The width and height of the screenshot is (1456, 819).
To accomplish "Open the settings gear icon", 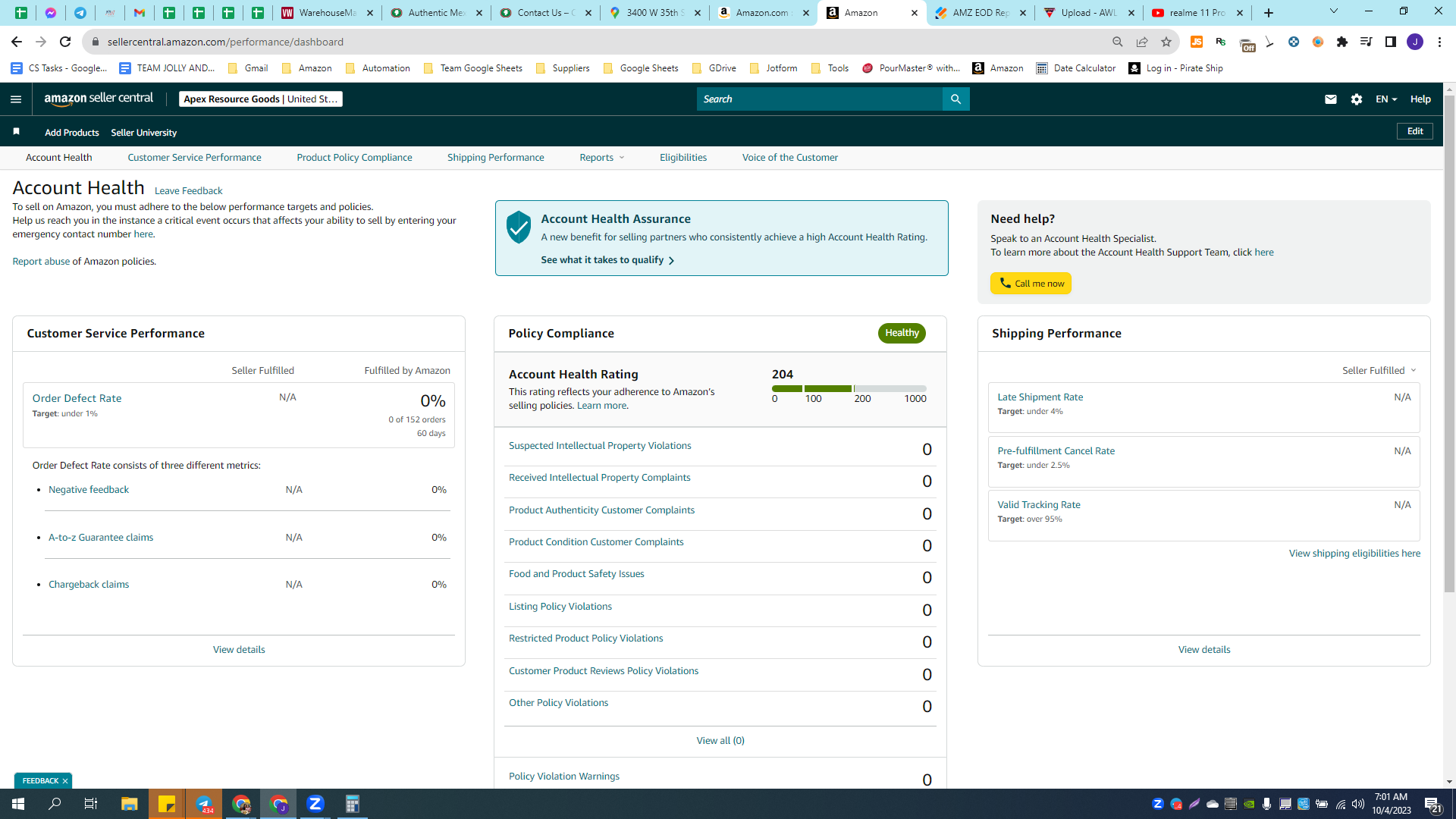I will pos(1357,99).
